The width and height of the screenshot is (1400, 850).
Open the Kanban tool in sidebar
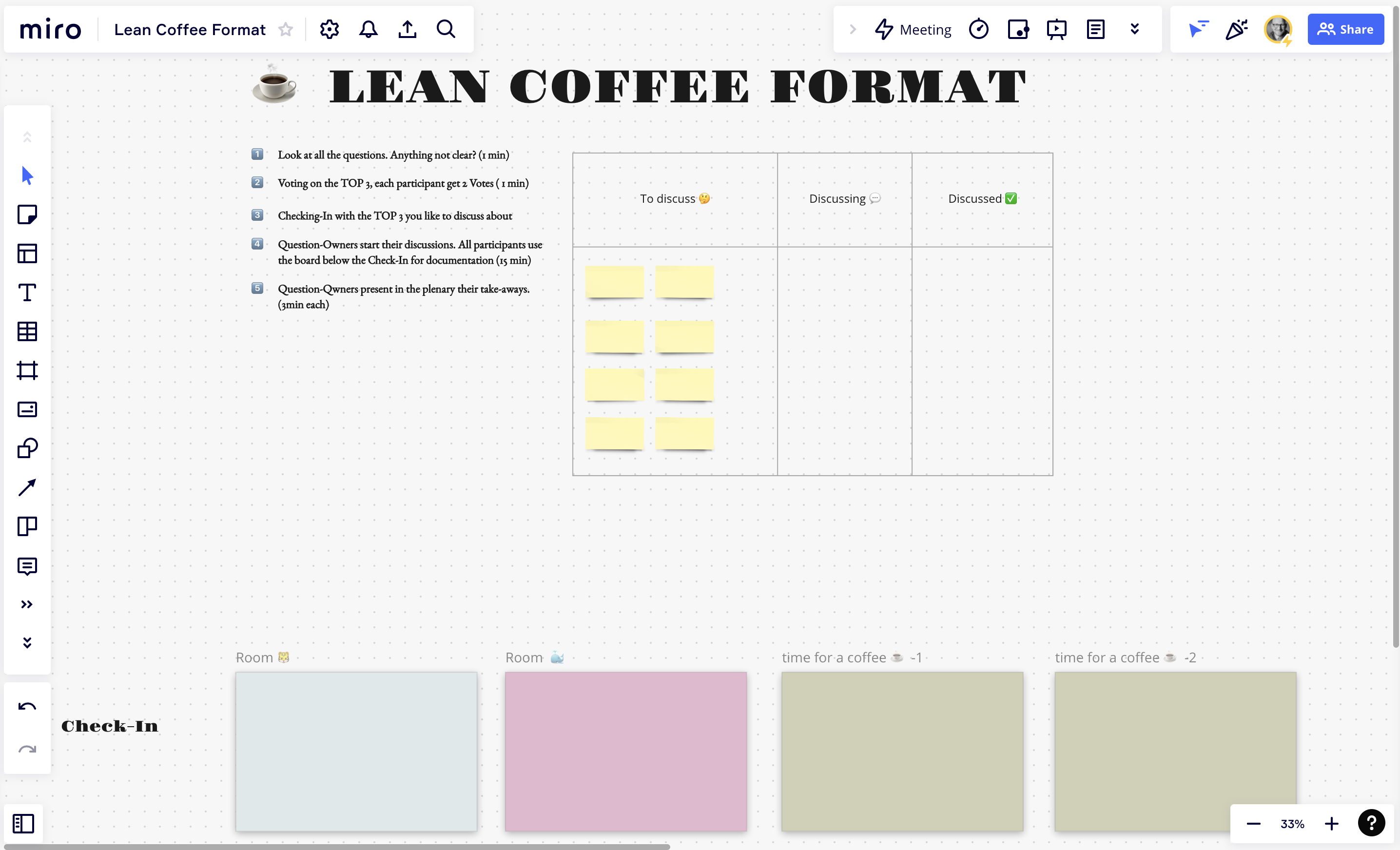click(x=27, y=526)
